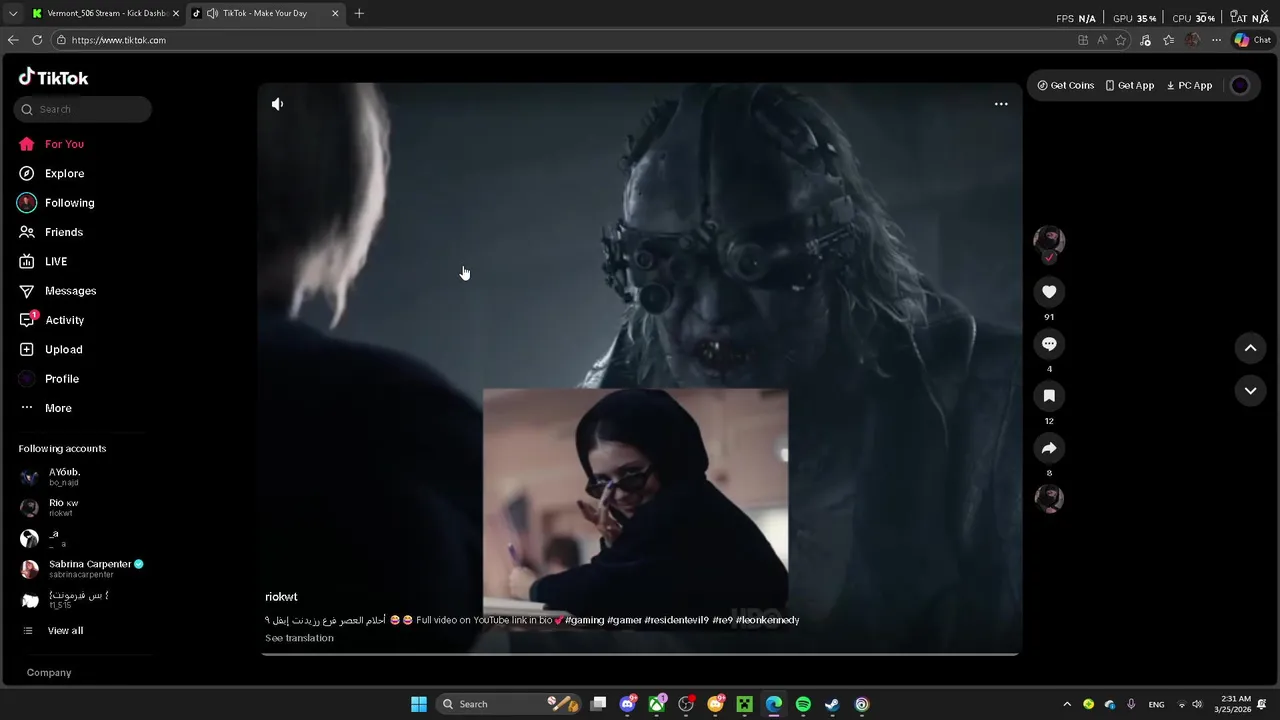This screenshot has height=720, width=1280.
Task: Expand the Company footer section
Action: (49, 673)
